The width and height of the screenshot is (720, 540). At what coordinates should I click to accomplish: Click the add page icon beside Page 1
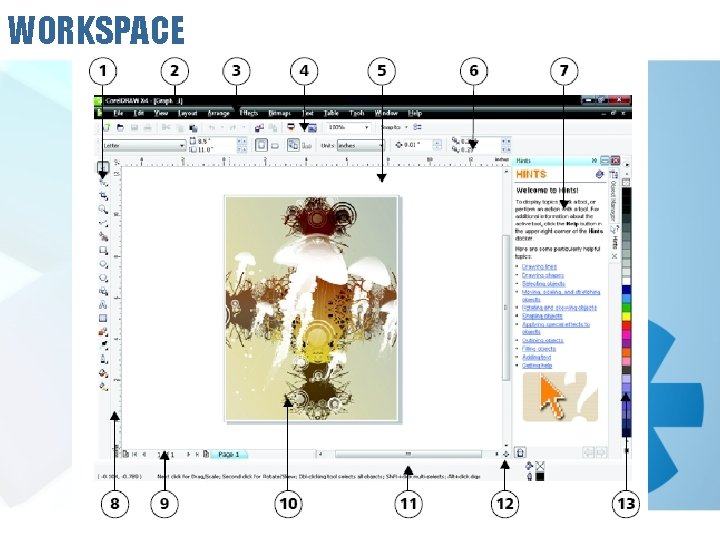(206, 454)
